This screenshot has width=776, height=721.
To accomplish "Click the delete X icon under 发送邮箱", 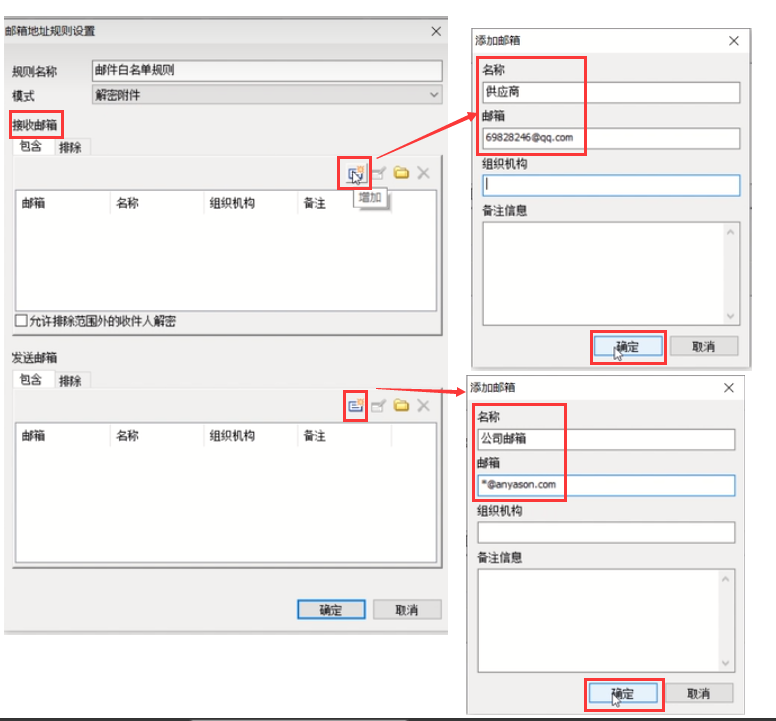I will tap(423, 405).
